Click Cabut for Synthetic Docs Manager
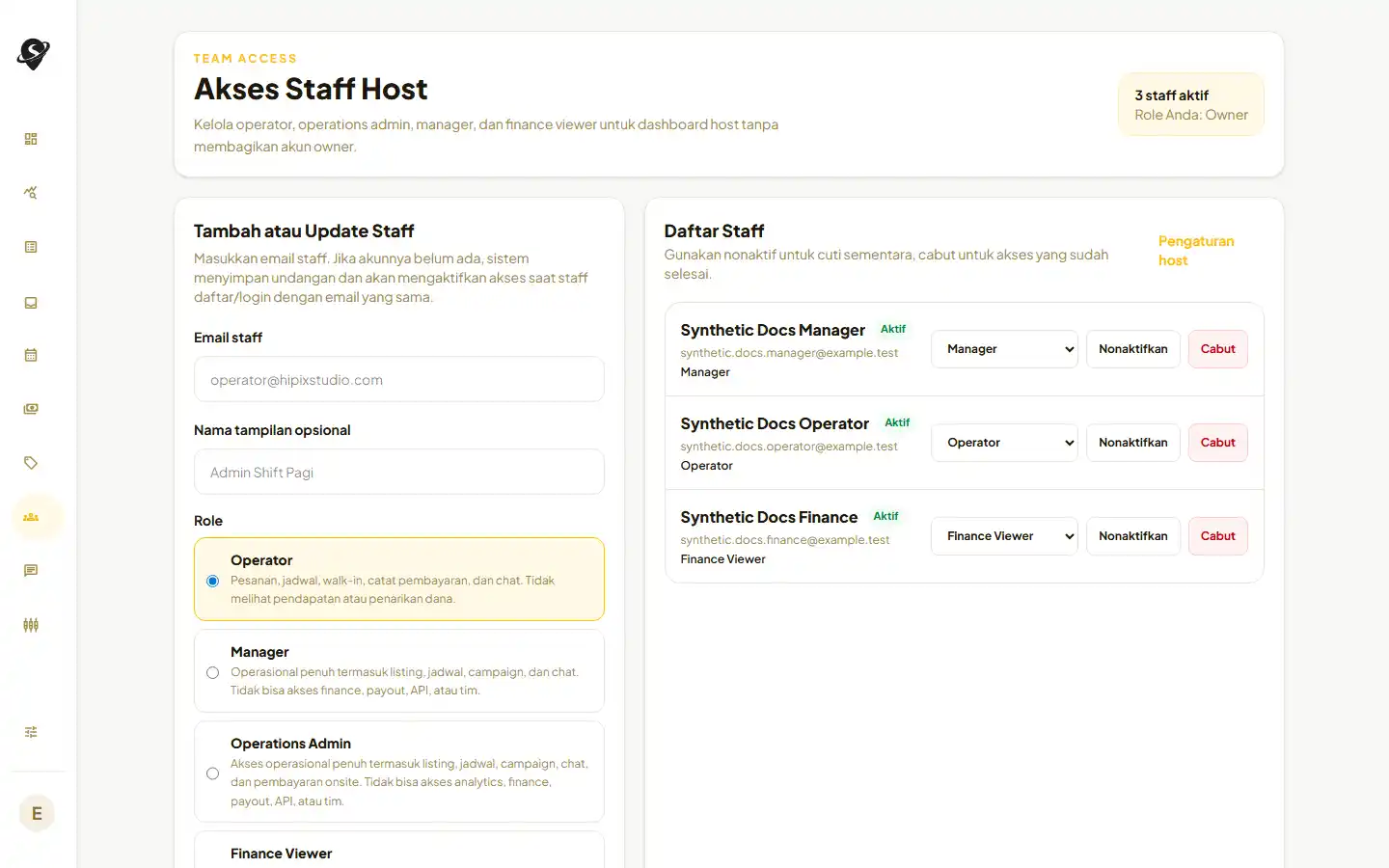 coord(1218,349)
